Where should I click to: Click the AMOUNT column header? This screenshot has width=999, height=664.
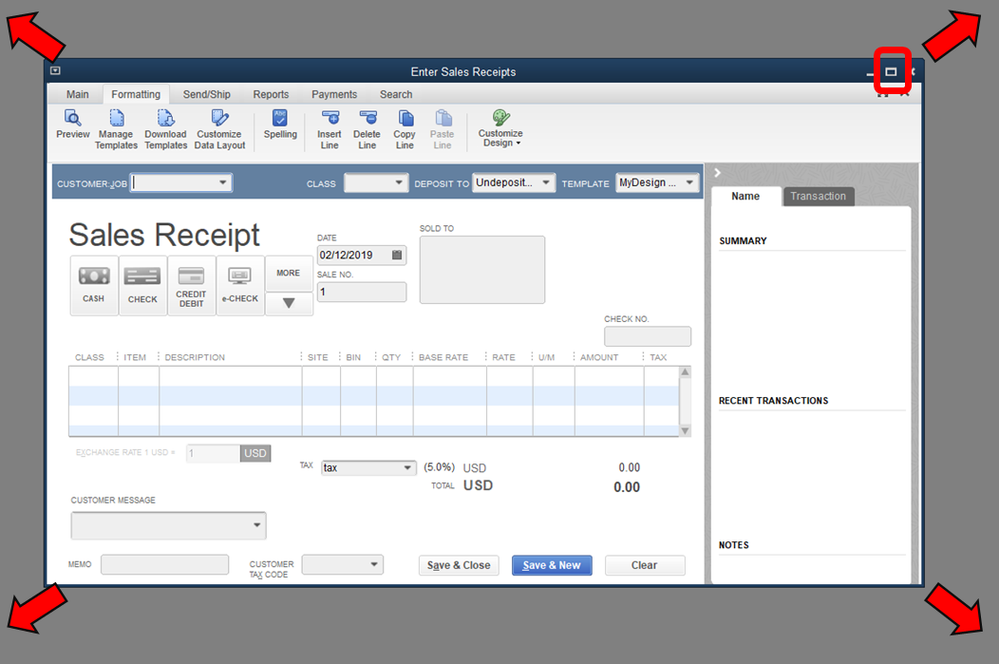[600, 357]
